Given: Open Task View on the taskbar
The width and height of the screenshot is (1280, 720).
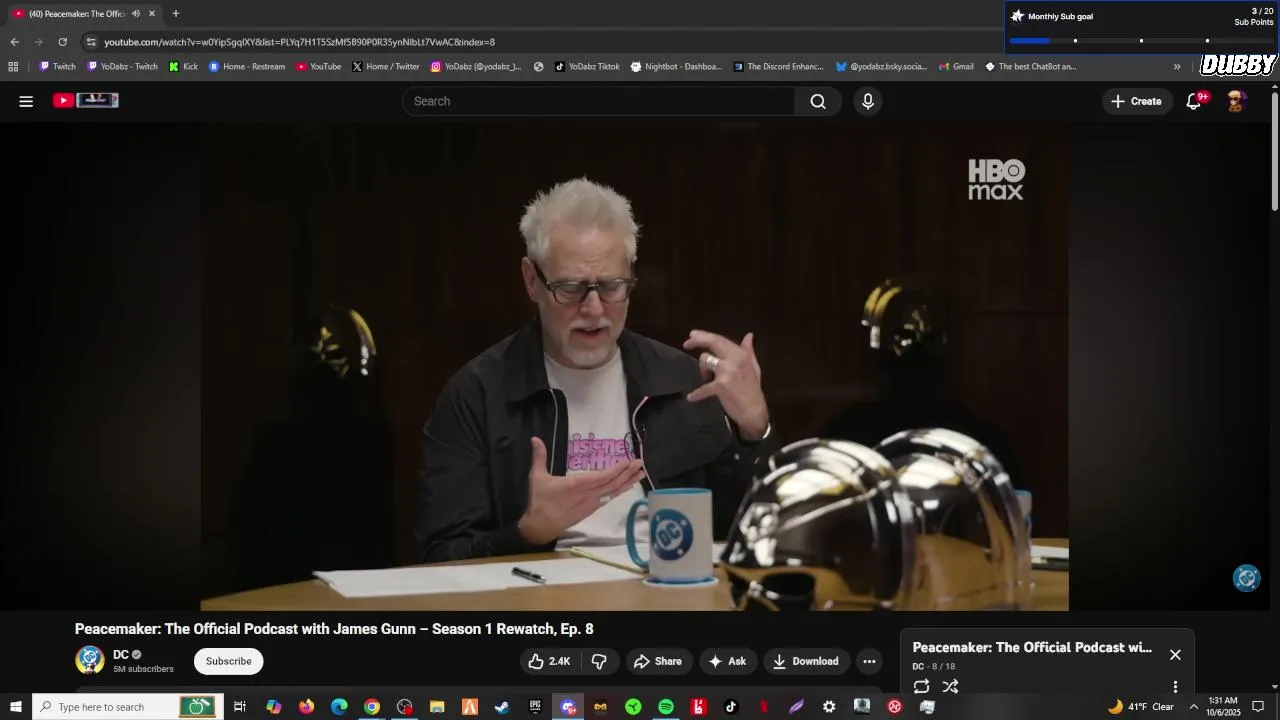Looking at the screenshot, I should tap(240, 707).
